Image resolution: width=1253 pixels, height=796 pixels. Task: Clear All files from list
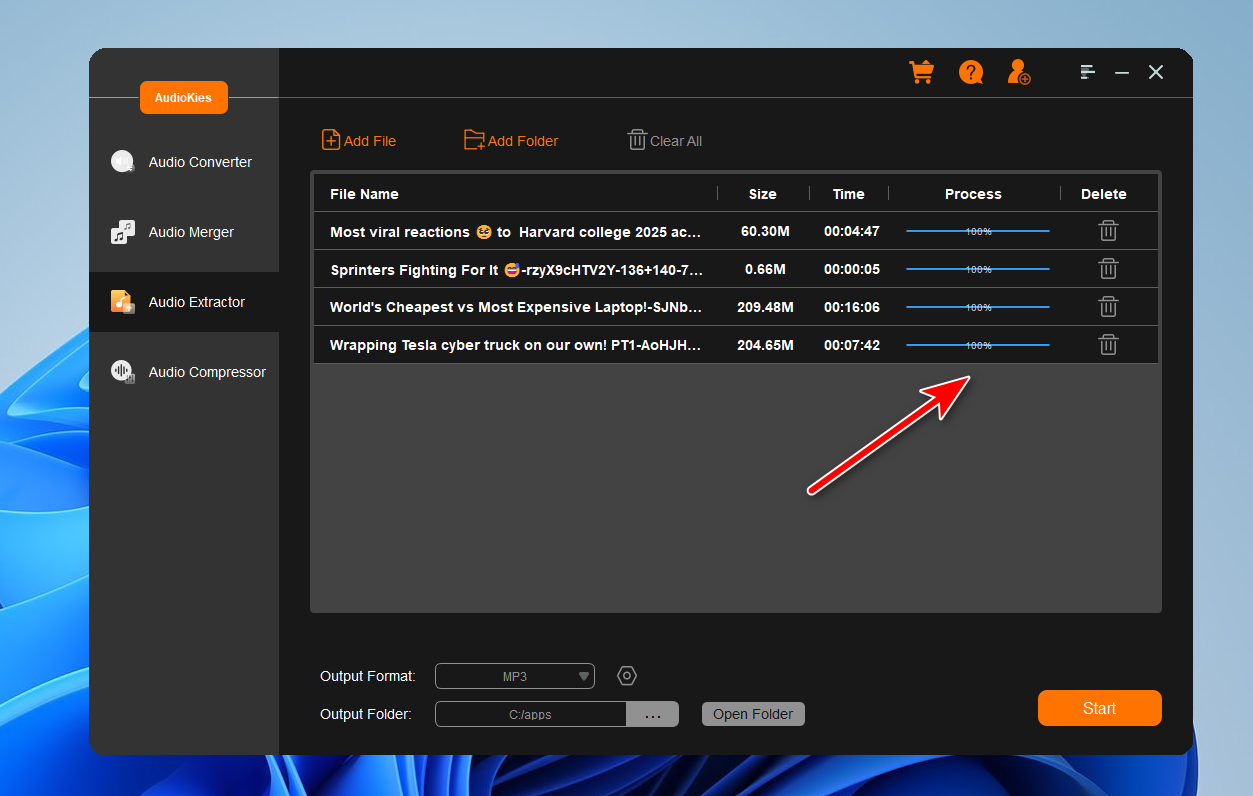pos(665,141)
